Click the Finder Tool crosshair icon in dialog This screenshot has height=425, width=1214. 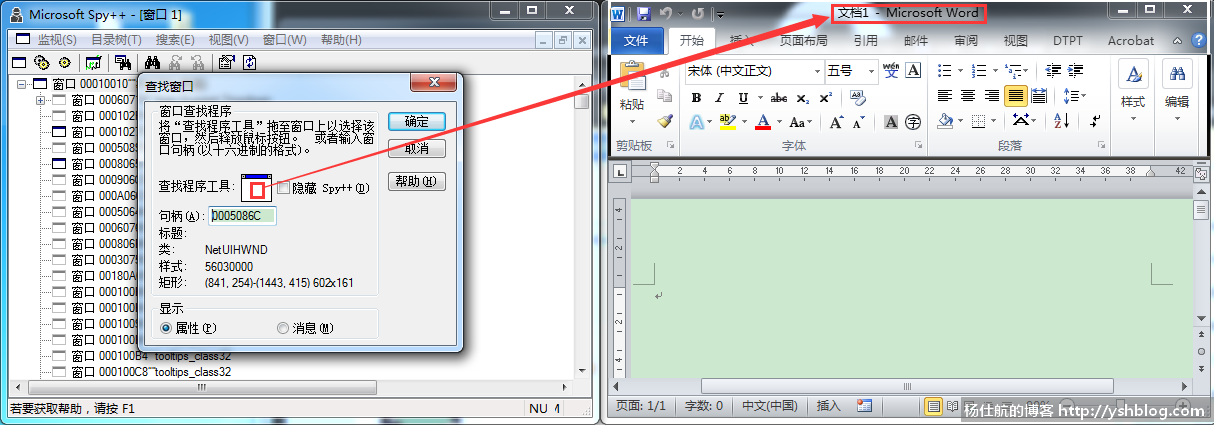click(x=257, y=187)
